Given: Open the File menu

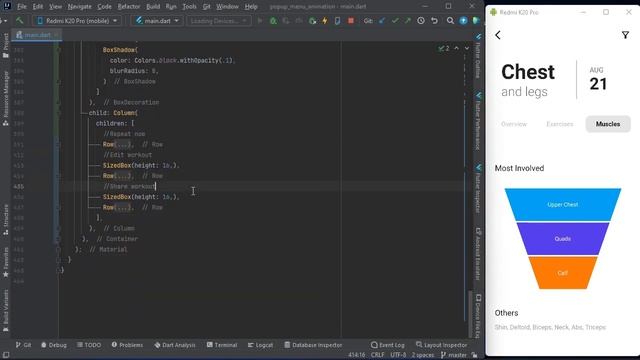Looking at the screenshot, I should (22, 7).
